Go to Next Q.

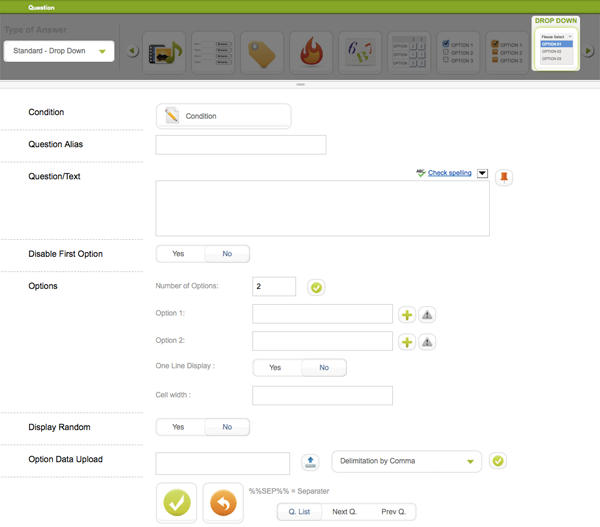[345, 511]
